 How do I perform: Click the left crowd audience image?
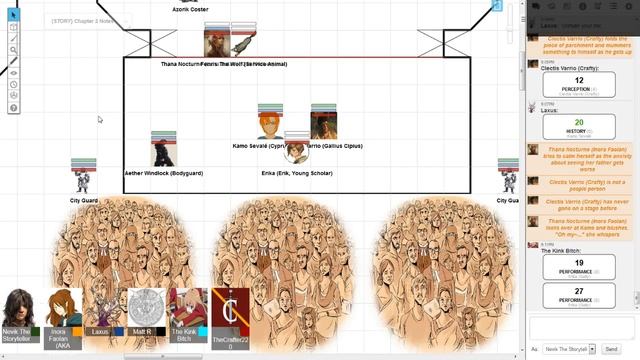[x=123, y=273]
